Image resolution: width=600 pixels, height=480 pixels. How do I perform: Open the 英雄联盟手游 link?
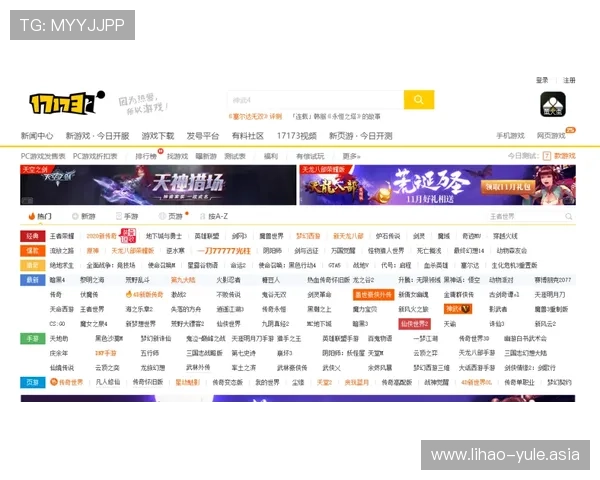pyautogui.click(x=340, y=338)
